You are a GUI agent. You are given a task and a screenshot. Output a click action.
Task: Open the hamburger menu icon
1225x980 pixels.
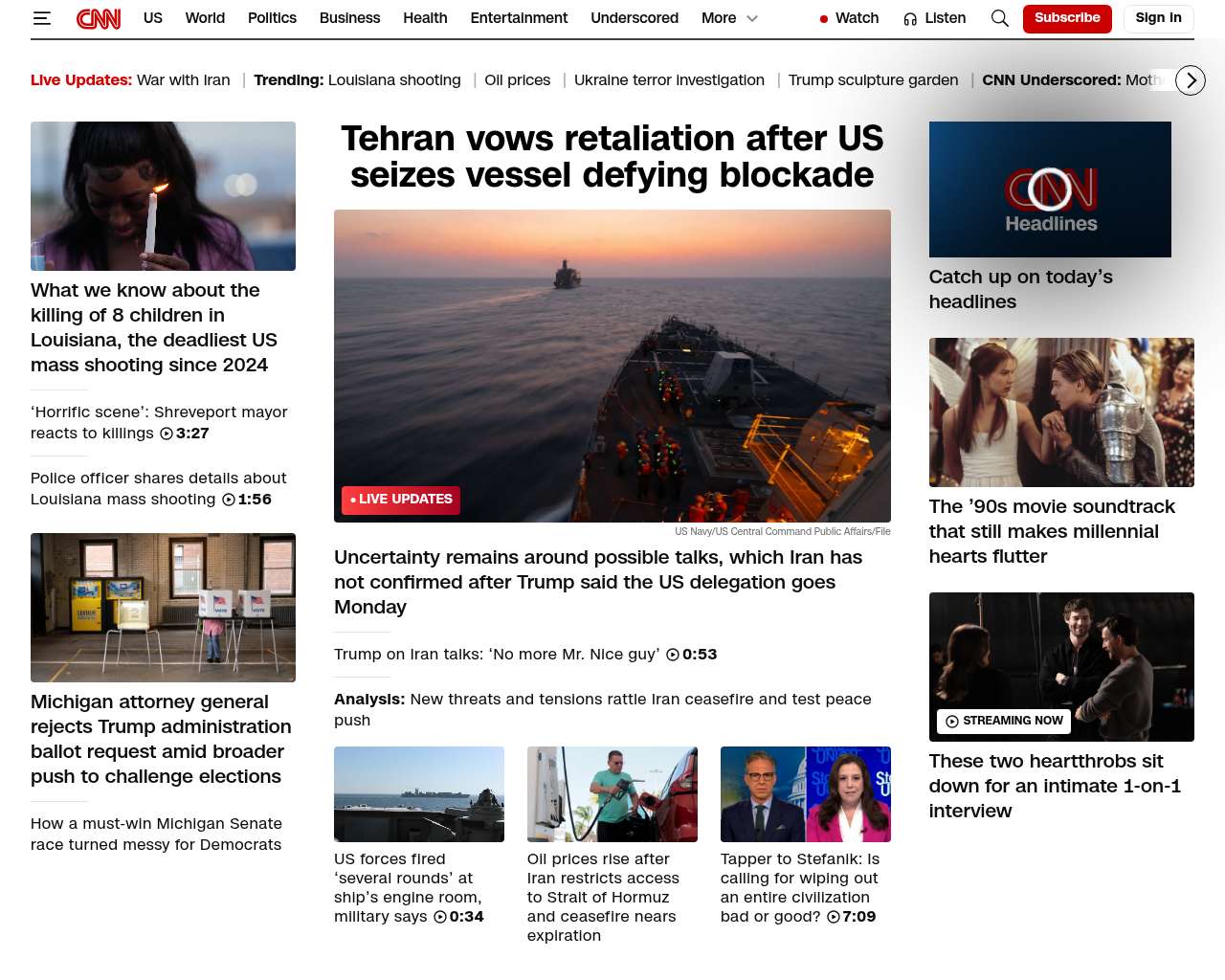pos(42,18)
